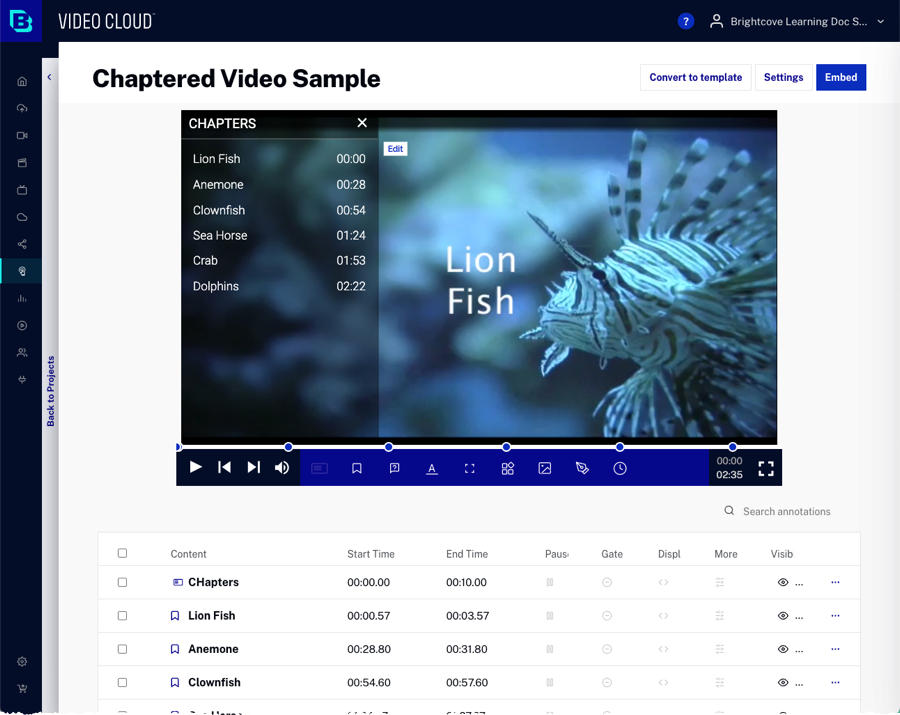Add a bookmark annotation from the toolbar
This screenshot has width=900, height=715.
[x=357, y=468]
